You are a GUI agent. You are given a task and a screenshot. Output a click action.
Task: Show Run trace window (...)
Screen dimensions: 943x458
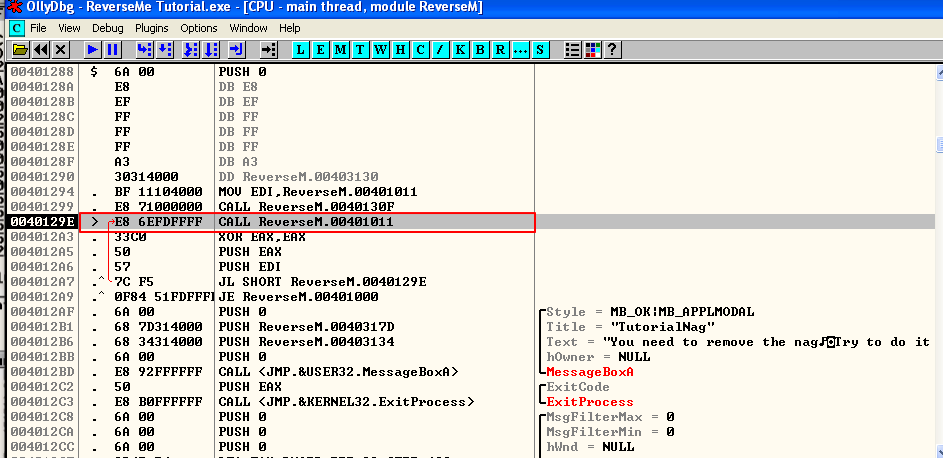pyautogui.click(x=520, y=49)
